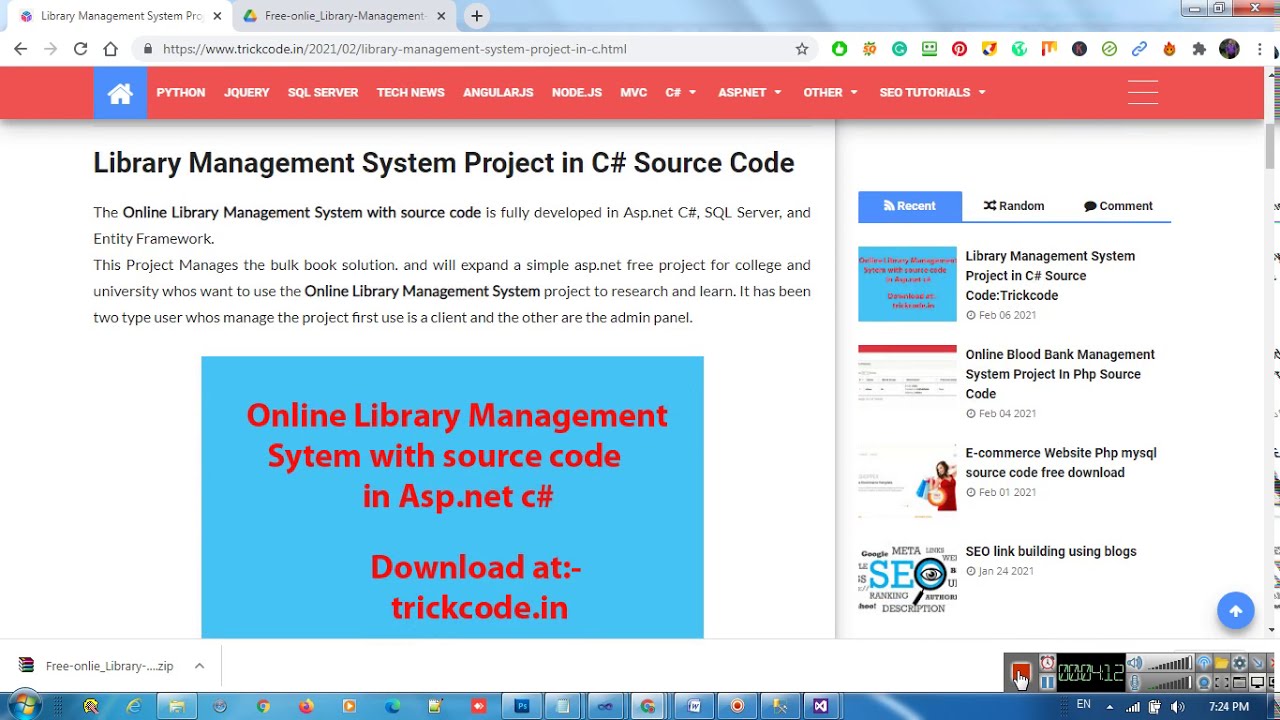Click the home icon in the site navbar
Viewport: 1280px width, 720px height.
(120, 93)
